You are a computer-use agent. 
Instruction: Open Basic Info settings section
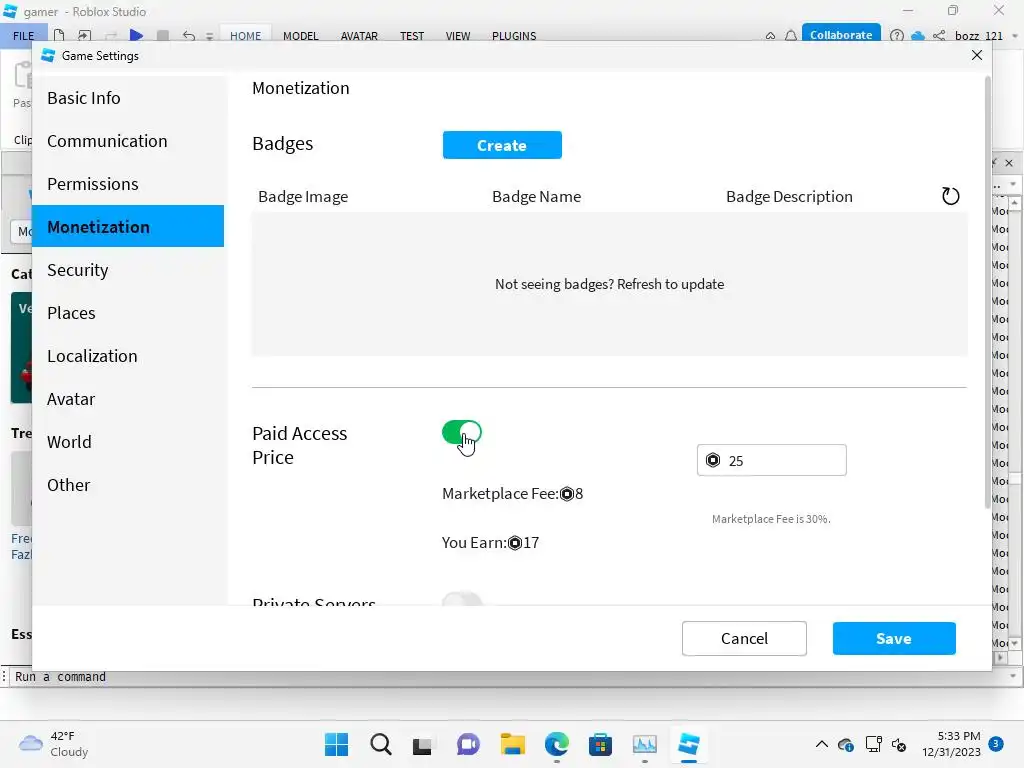coord(128,98)
